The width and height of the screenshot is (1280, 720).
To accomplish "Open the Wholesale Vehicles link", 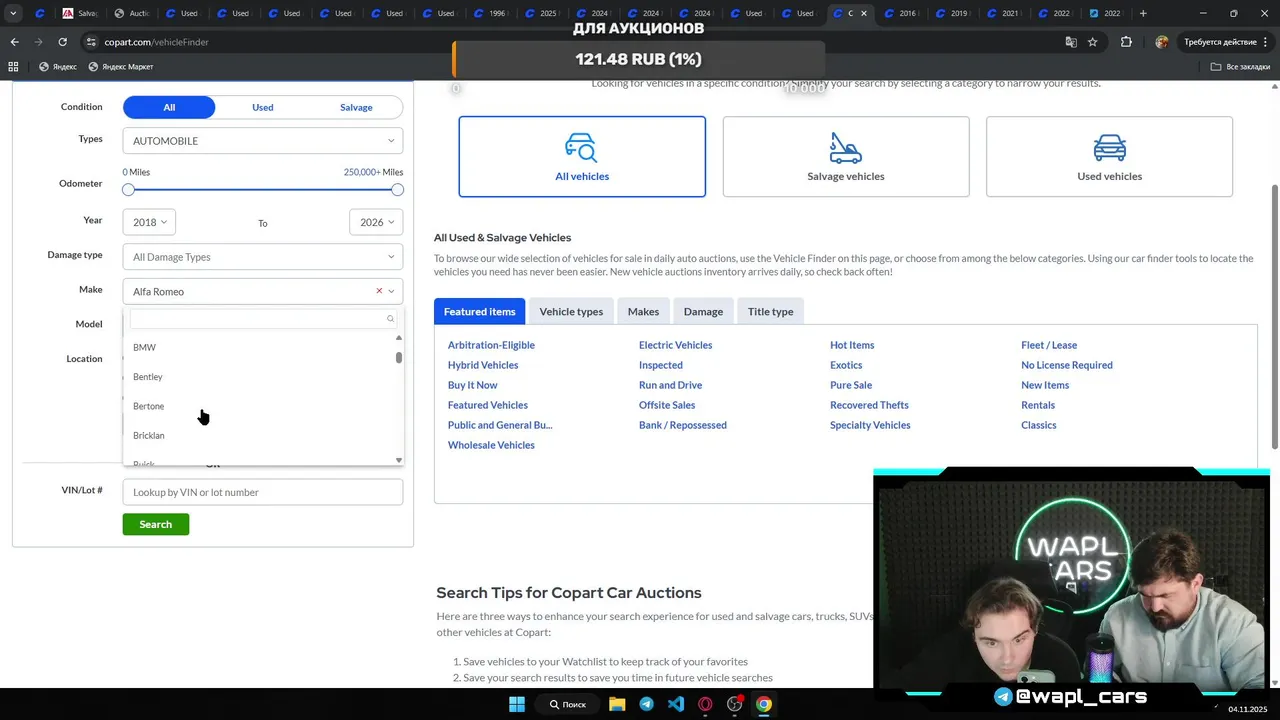I will click(x=491, y=445).
